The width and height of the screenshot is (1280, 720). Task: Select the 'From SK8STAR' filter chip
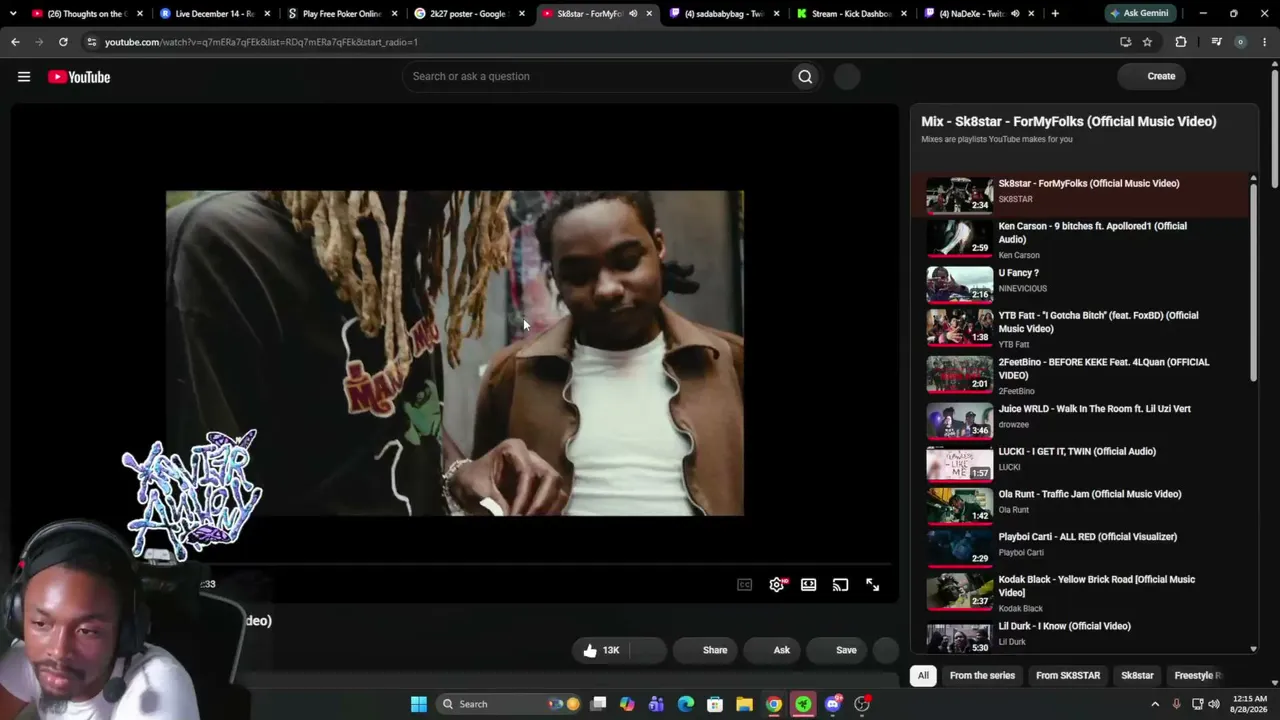pyautogui.click(x=1068, y=676)
